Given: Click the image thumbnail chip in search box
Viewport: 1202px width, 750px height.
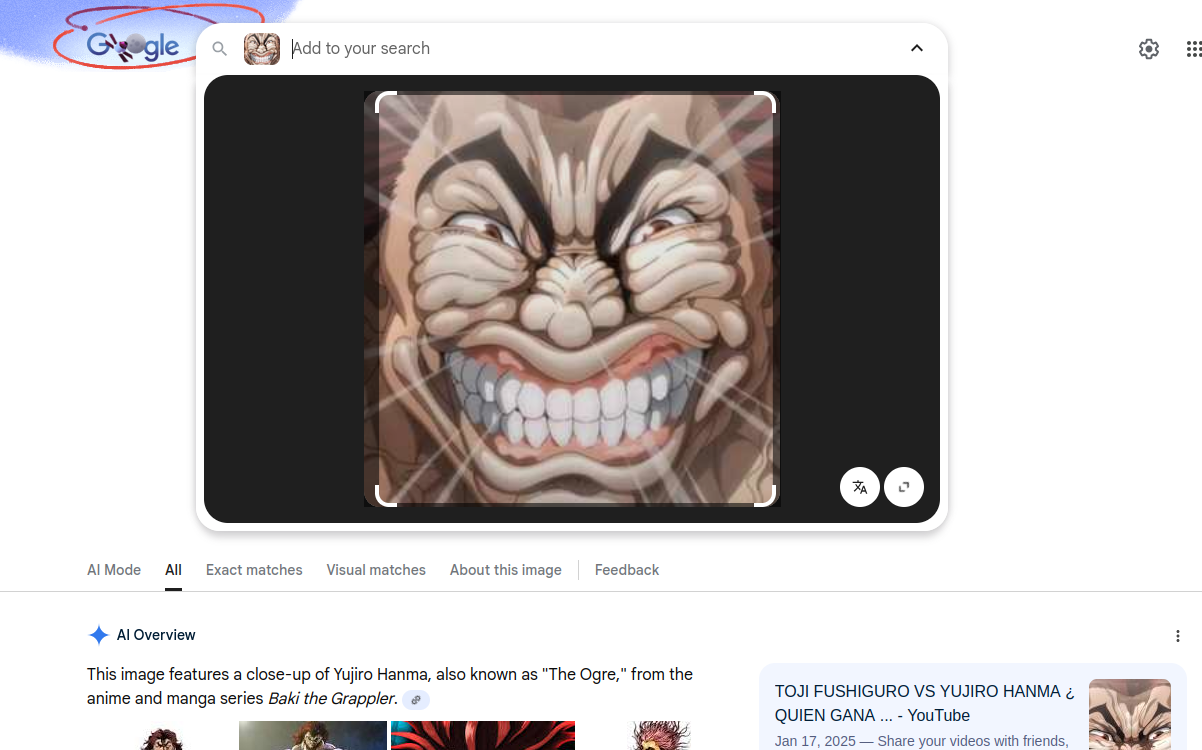Looking at the screenshot, I should coord(262,48).
